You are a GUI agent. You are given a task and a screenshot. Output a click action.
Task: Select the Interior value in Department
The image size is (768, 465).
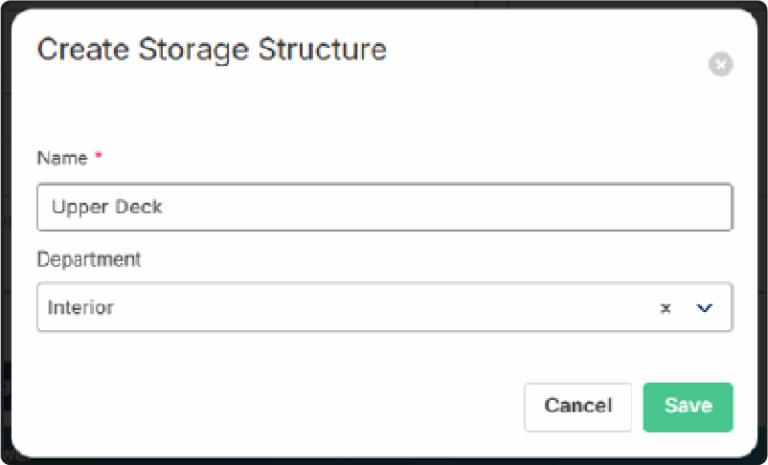pyautogui.click(x=81, y=308)
